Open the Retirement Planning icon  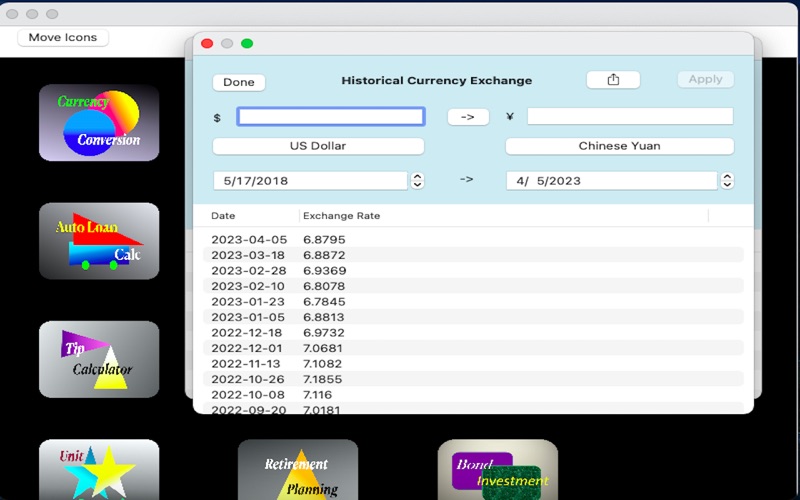click(x=298, y=469)
